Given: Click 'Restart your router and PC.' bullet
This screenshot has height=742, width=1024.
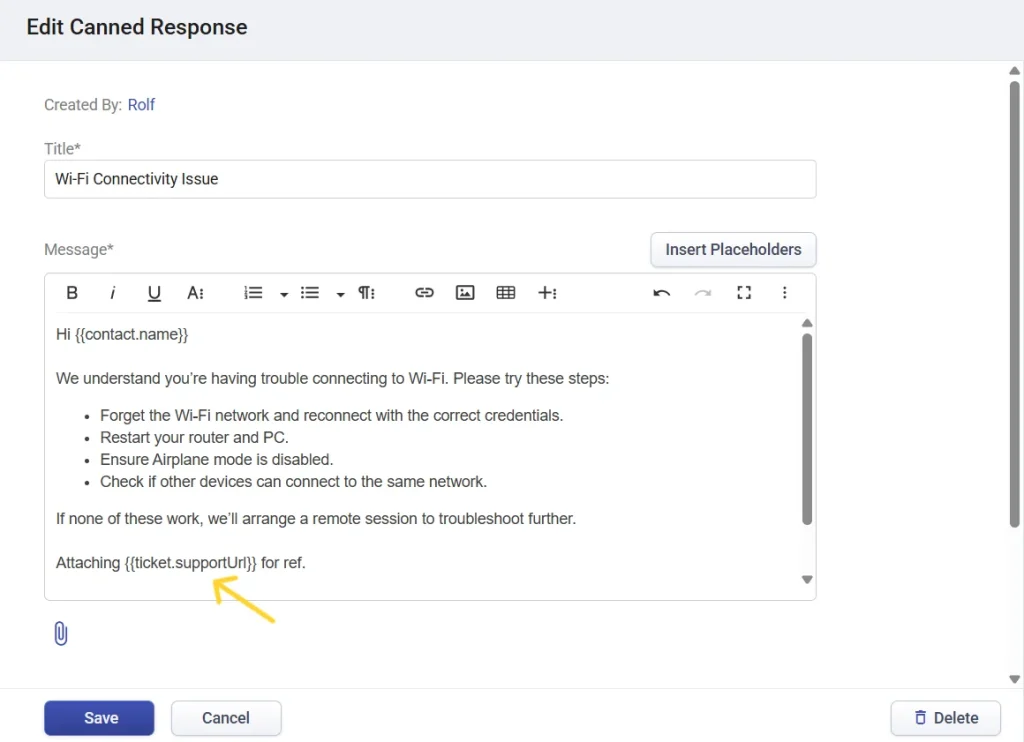Looking at the screenshot, I should [194, 438].
